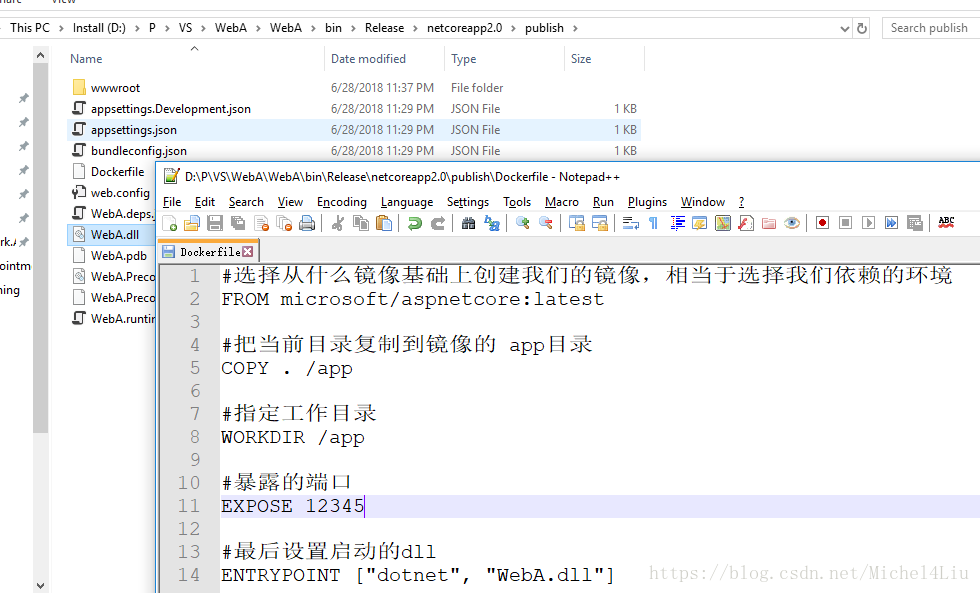Expand the chevron after bin breadcrumb

(x=353, y=28)
